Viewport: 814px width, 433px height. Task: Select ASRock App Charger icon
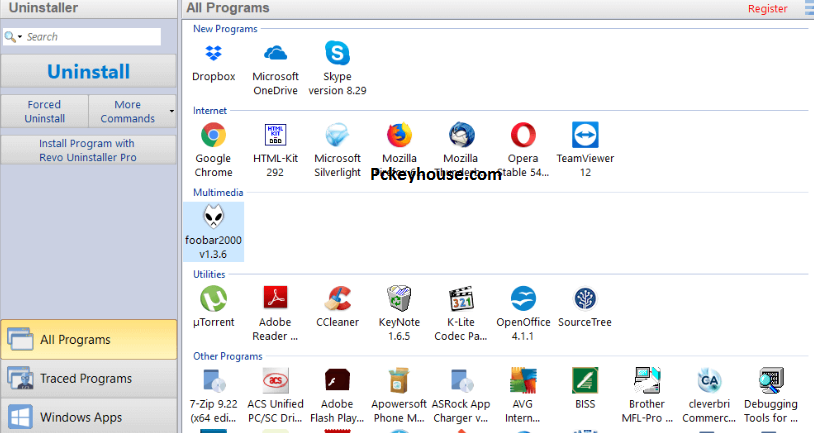coord(461,381)
